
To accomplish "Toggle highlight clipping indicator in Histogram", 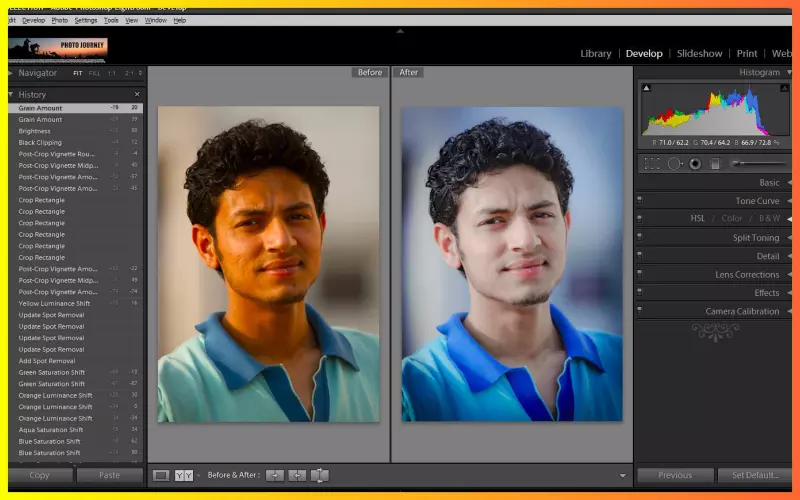I will click(x=784, y=88).
